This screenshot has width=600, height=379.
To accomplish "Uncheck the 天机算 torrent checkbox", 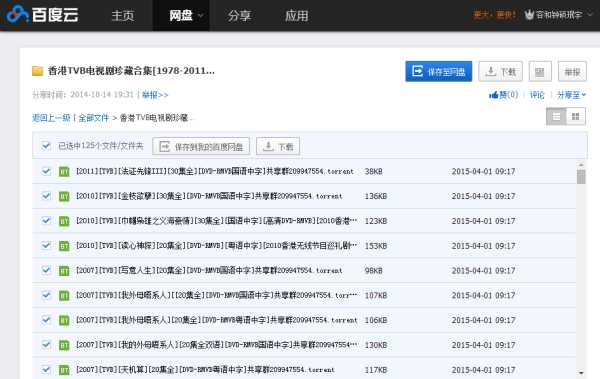I will click(x=46, y=369).
